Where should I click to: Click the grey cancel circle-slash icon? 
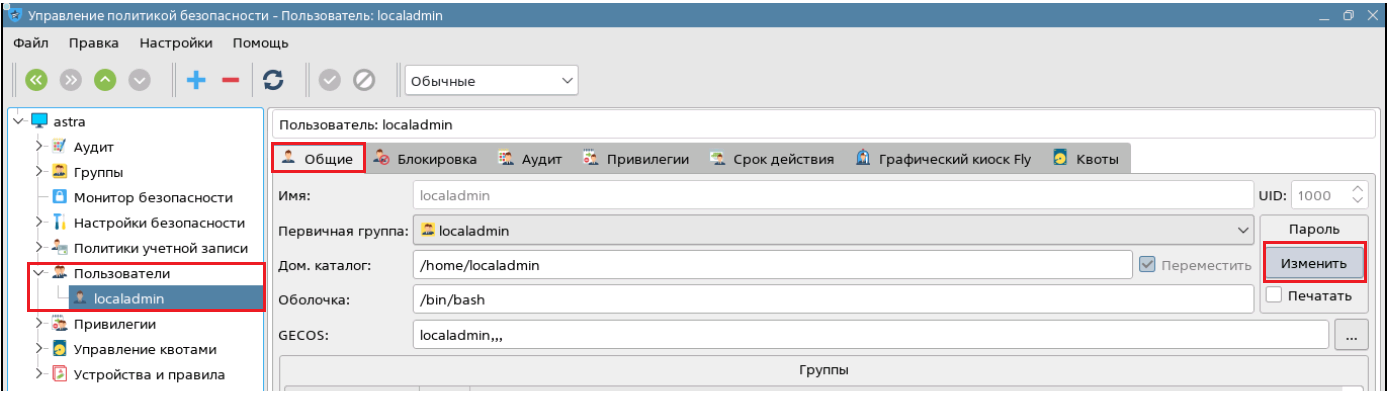coord(364,81)
